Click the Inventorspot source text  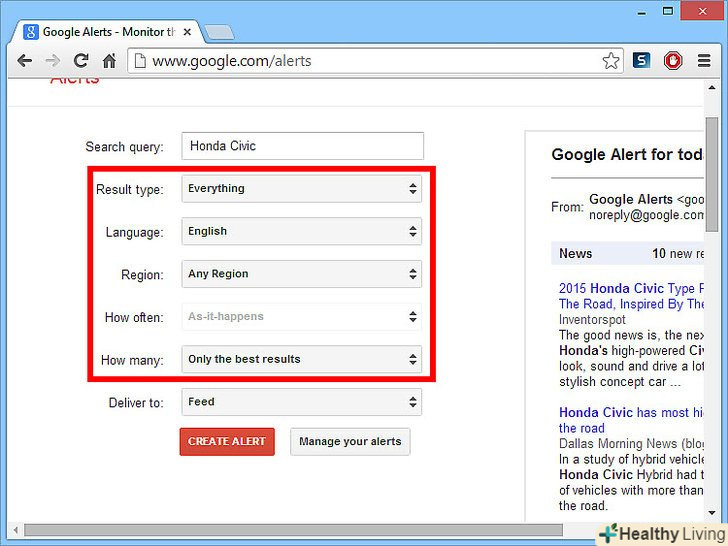(592, 319)
